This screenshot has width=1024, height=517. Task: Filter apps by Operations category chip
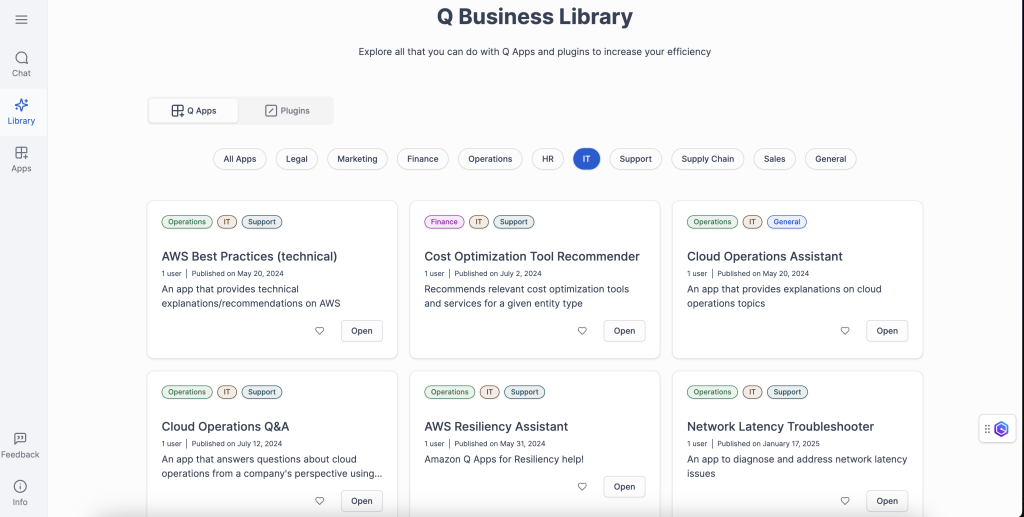[x=490, y=159]
